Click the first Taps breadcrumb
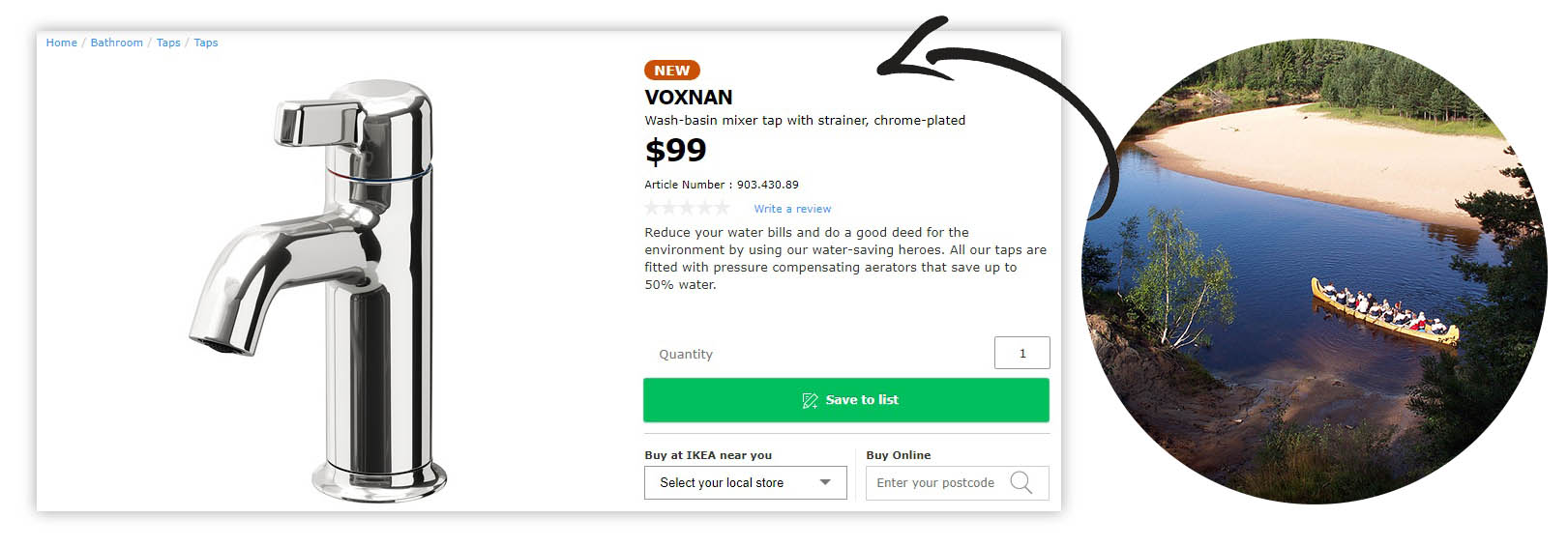The height and width of the screenshot is (547, 1568). [168, 43]
